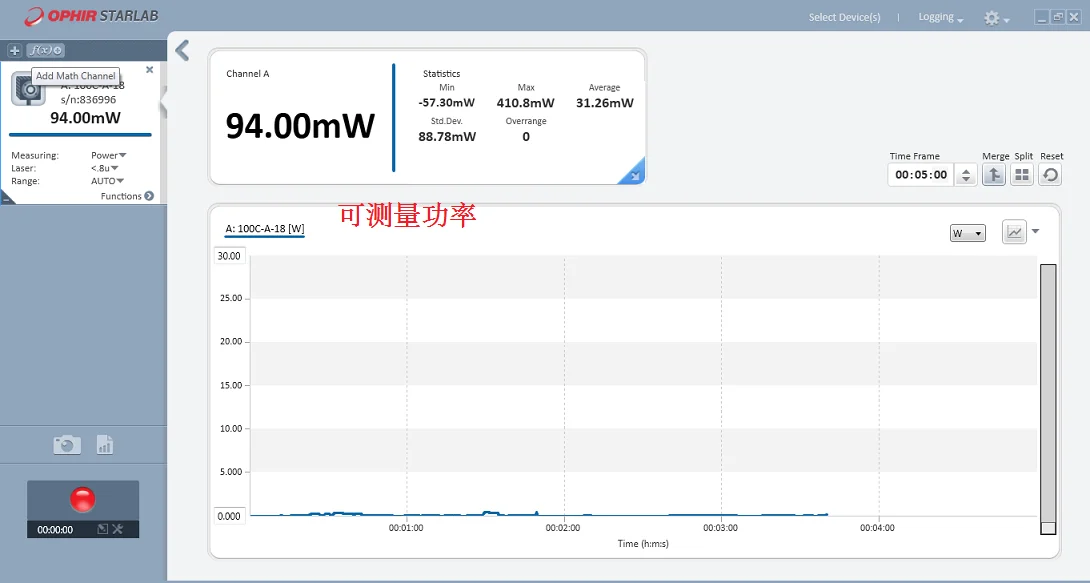
Task: Open log settings with the wrench-screwdriver icon
Action: (117, 529)
